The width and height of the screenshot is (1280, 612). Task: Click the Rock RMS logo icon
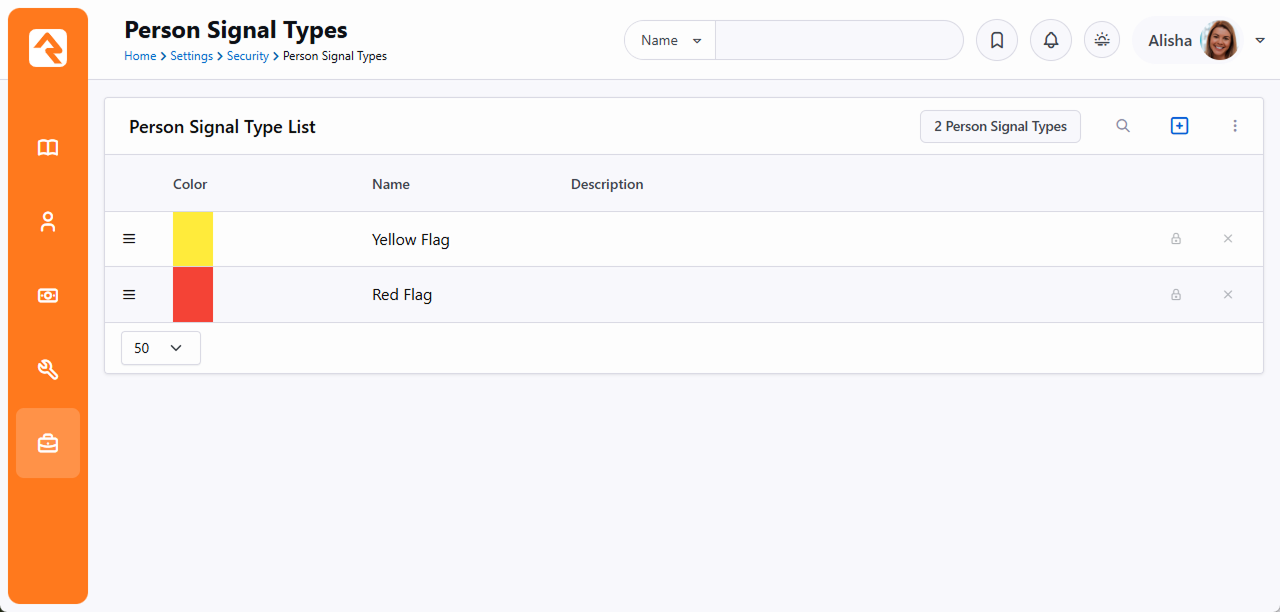click(x=48, y=48)
